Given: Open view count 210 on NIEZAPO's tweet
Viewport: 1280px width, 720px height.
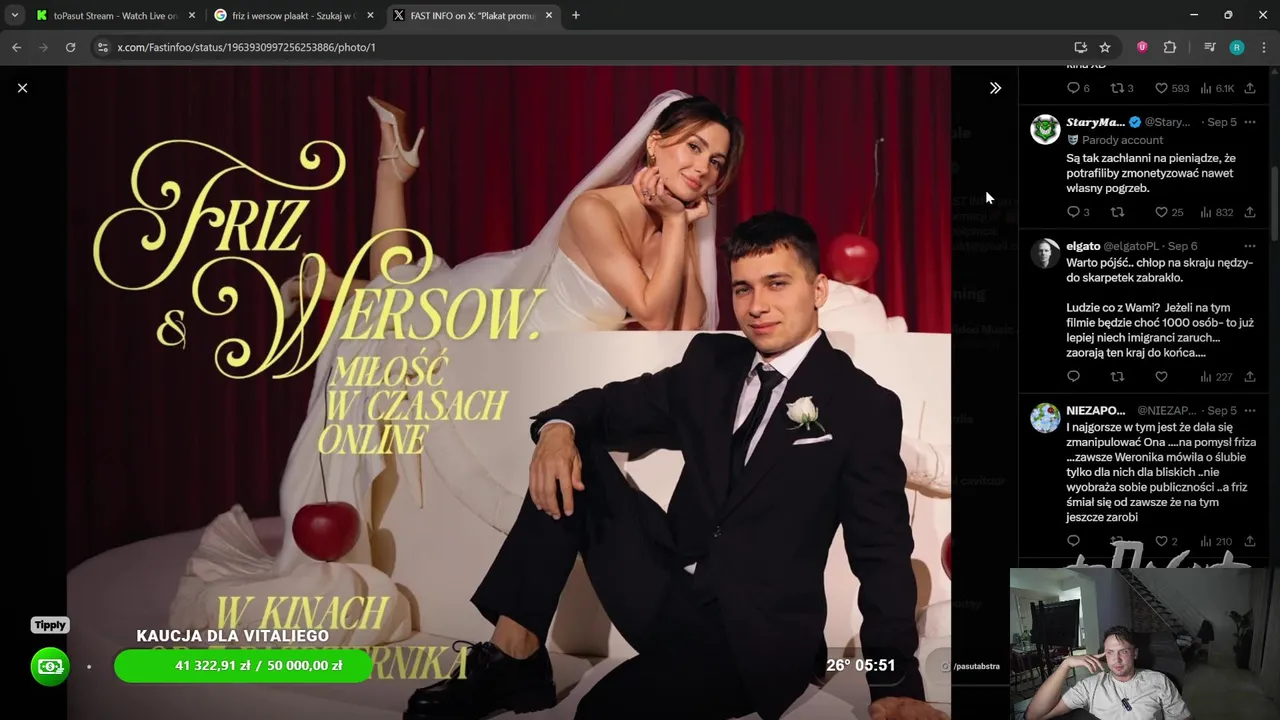Looking at the screenshot, I should [x=1216, y=541].
